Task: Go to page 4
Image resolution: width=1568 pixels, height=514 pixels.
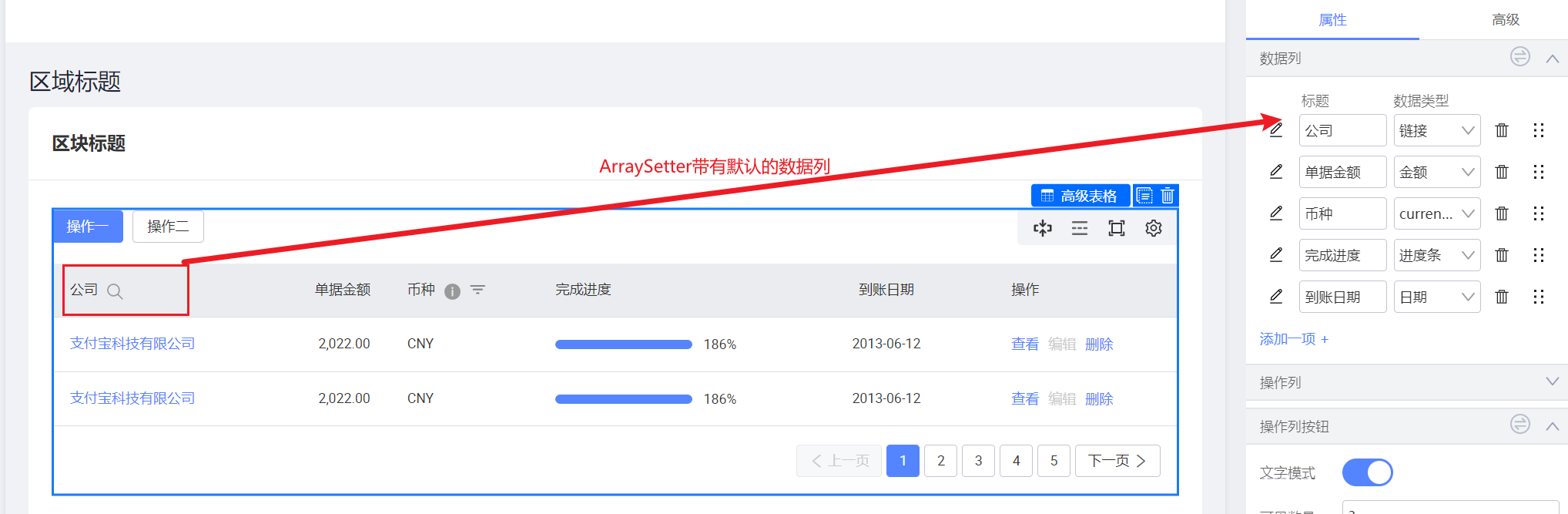Action: pos(1017,461)
